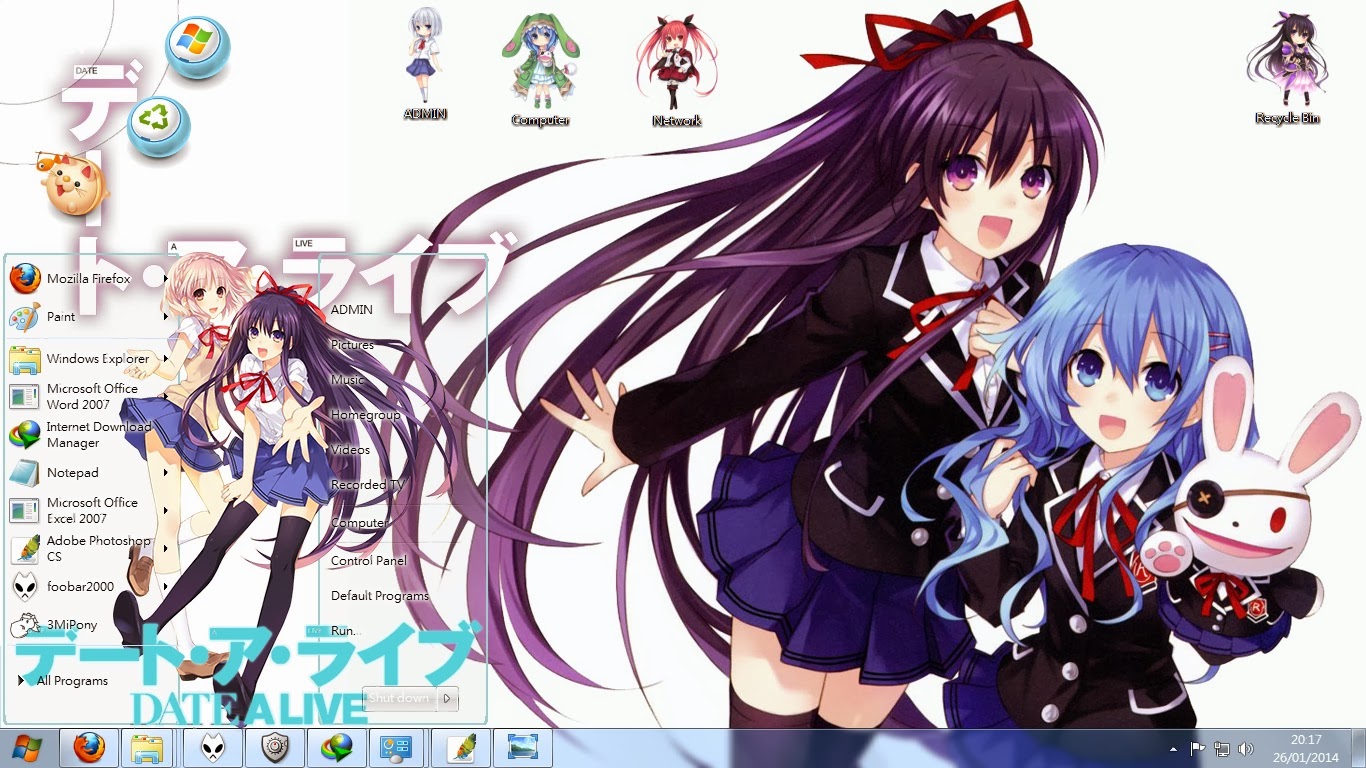The height and width of the screenshot is (768, 1366).
Task: Expand Mozilla Firefox jump list arrow
Action: pos(165,279)
